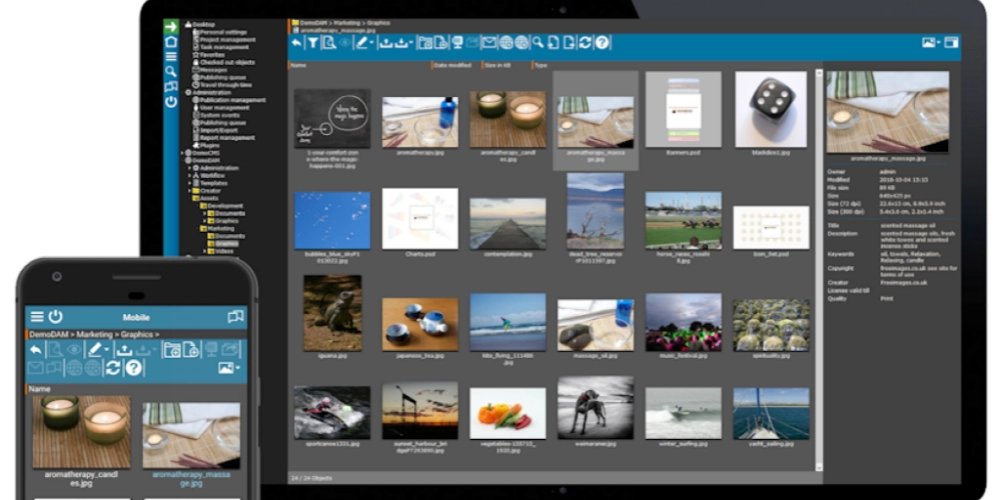This screenshot has height=500, width=1000.
Task: Click the Date modified column header
Action: (x=453, y=65)
